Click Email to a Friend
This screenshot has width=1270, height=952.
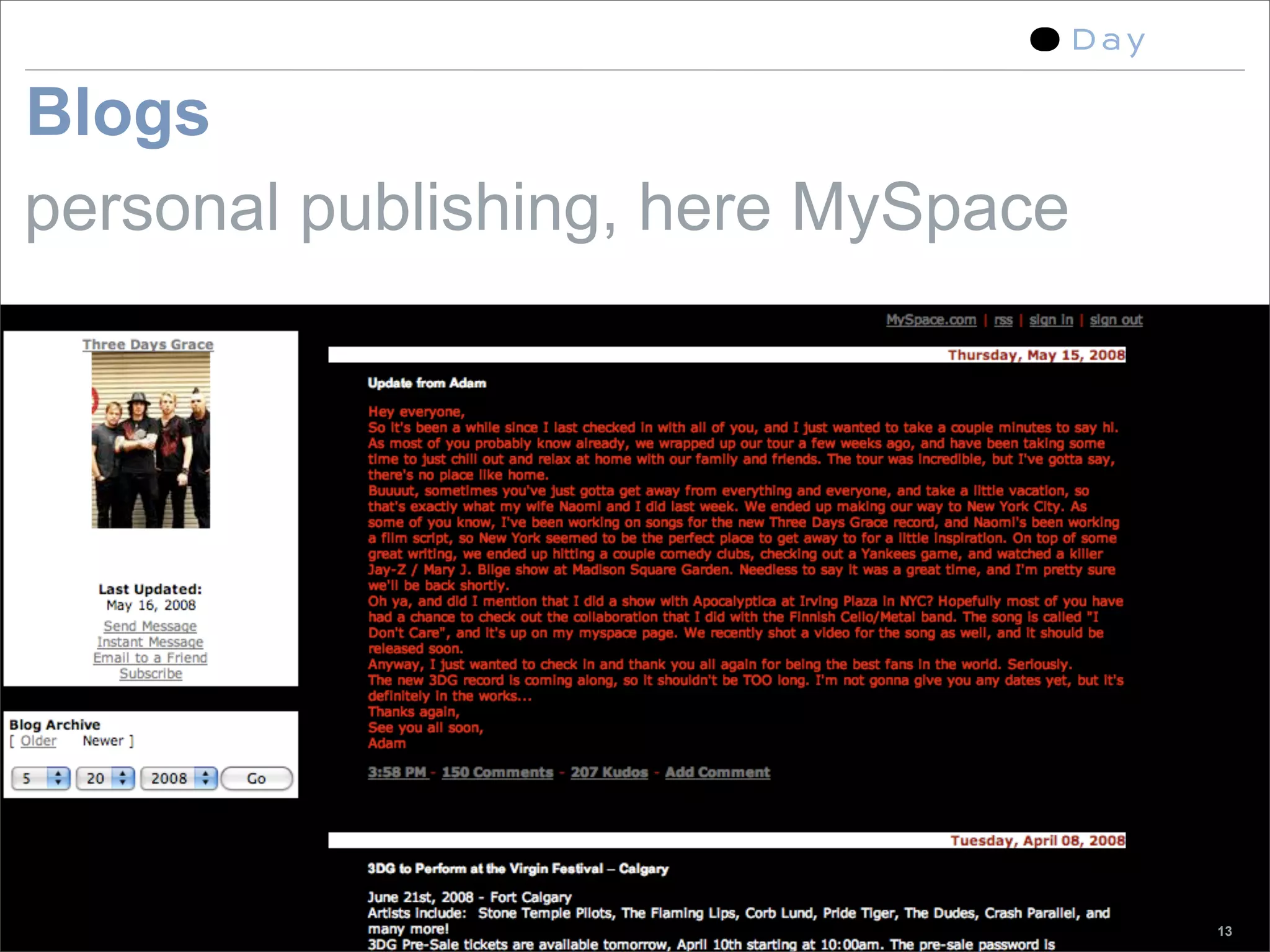click(150, 658)
